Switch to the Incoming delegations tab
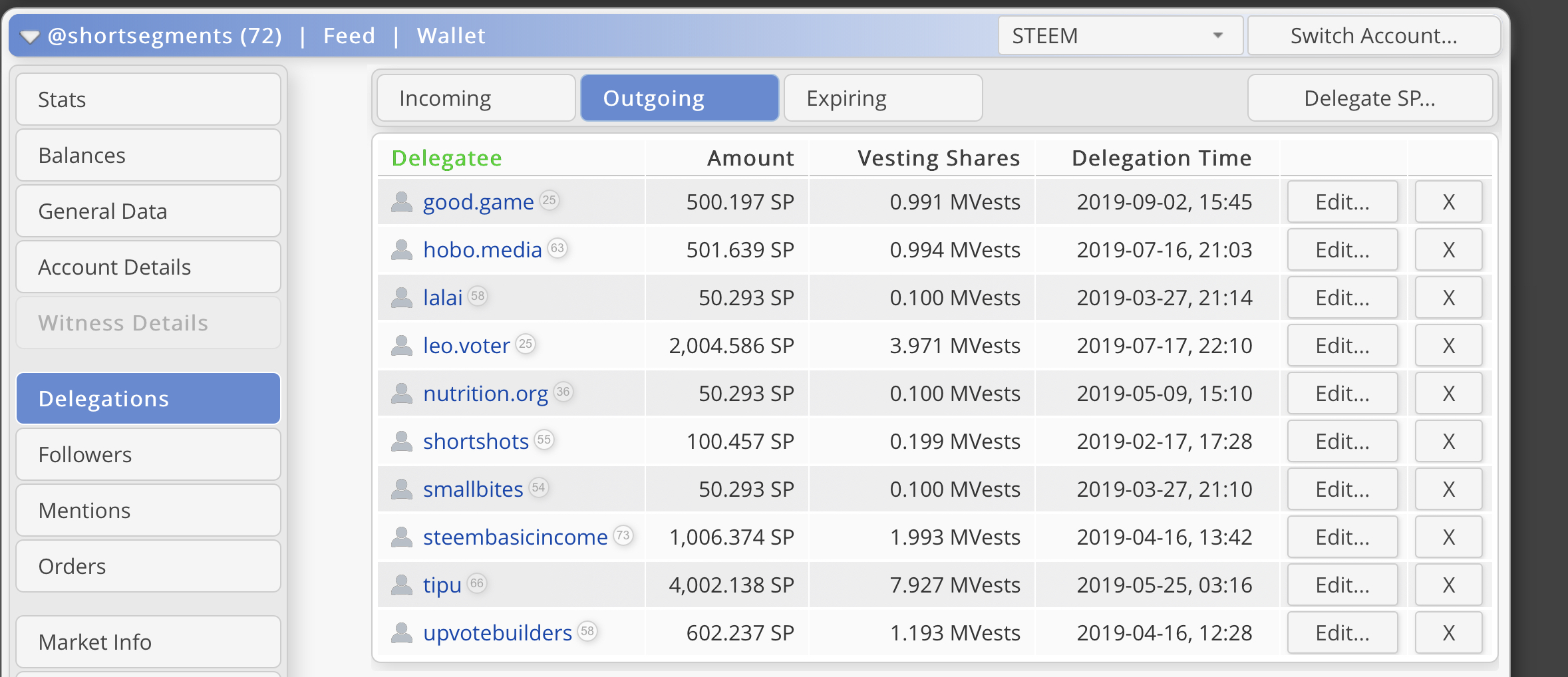Viewport: 1568px width, 677px height. point(476,98)
